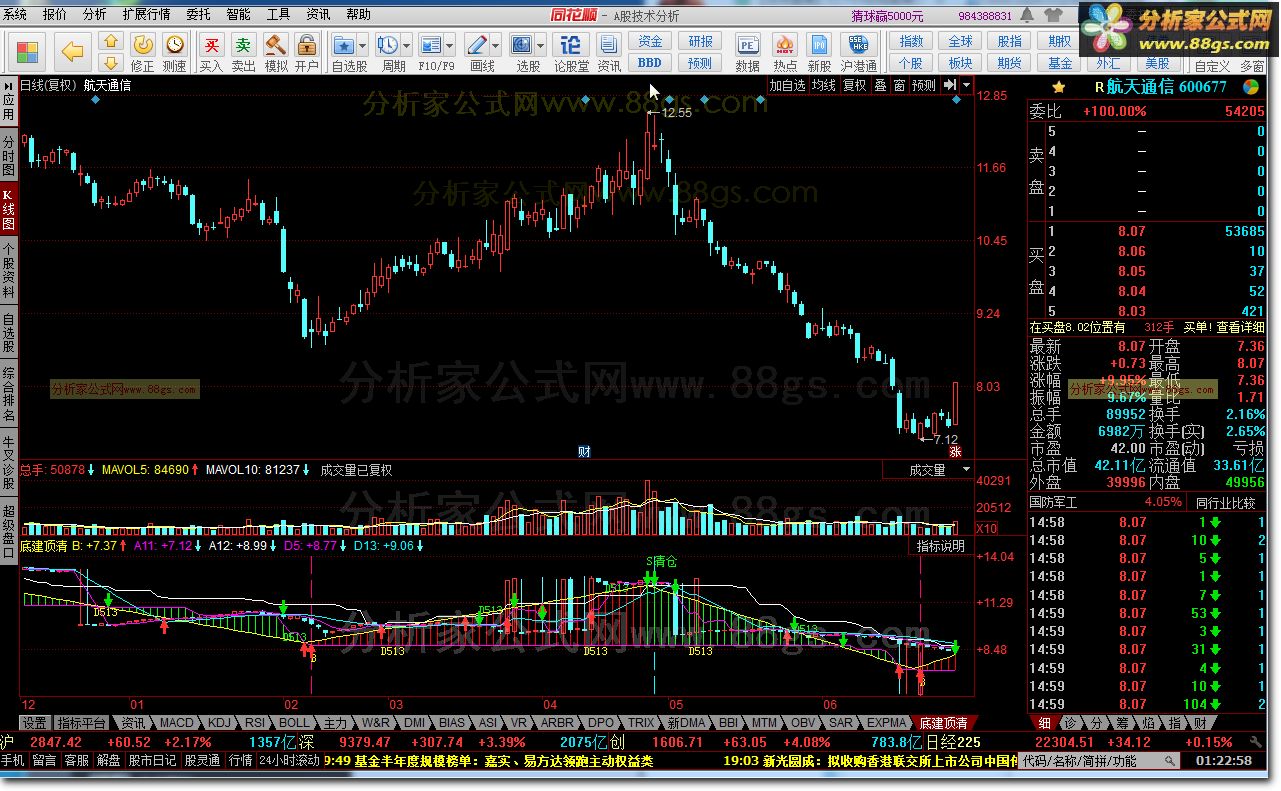Open the 自选股 watchlist folder icon
The image size is (1281, 791).
[344, 45]
